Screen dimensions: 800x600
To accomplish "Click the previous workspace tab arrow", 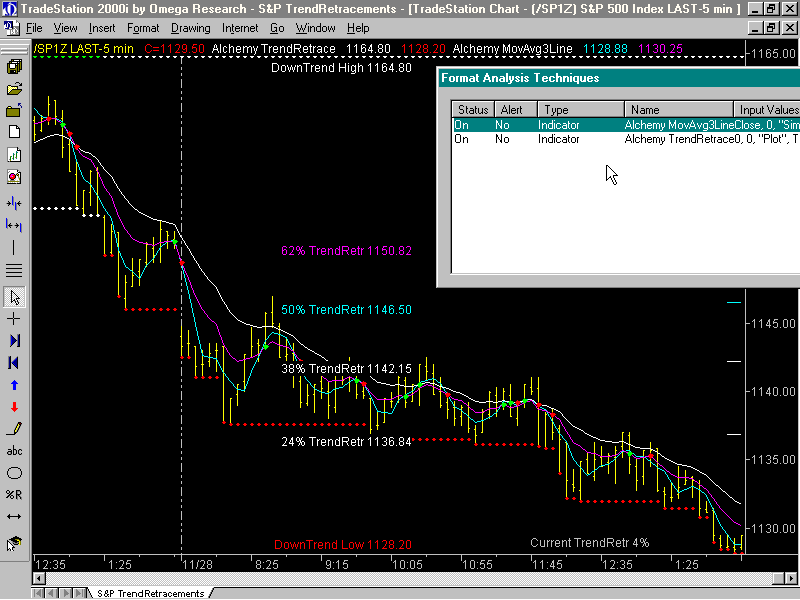I will pos(52,593).
